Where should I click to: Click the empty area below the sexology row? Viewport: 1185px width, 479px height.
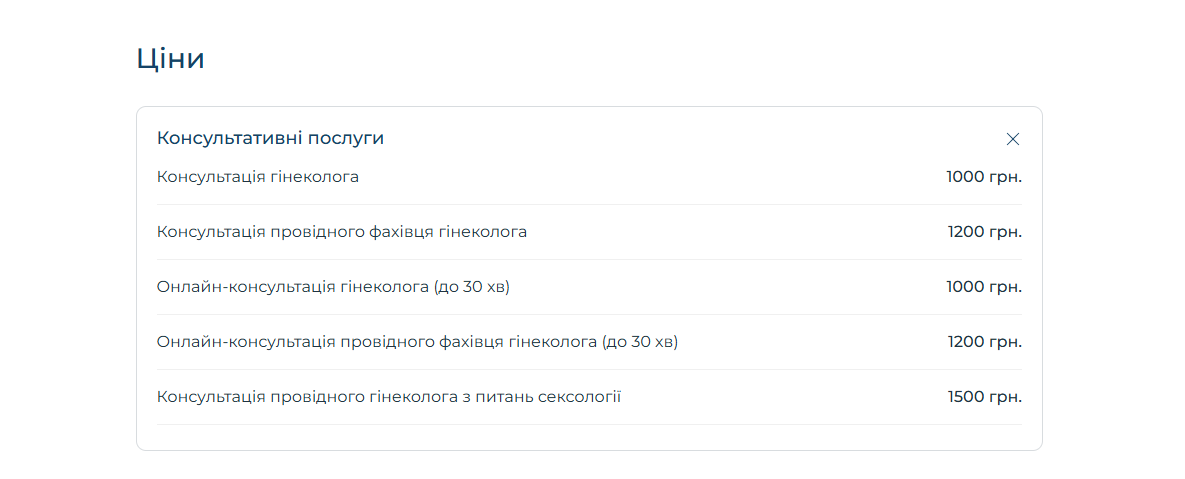[x=589, y=437]
